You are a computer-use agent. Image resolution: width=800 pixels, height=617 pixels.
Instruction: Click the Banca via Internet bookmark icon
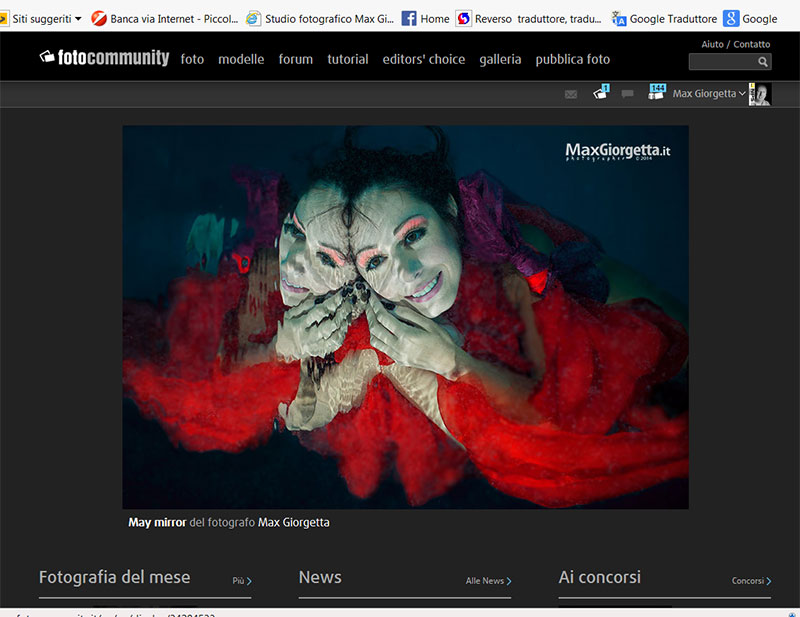(x=99, y=19)
